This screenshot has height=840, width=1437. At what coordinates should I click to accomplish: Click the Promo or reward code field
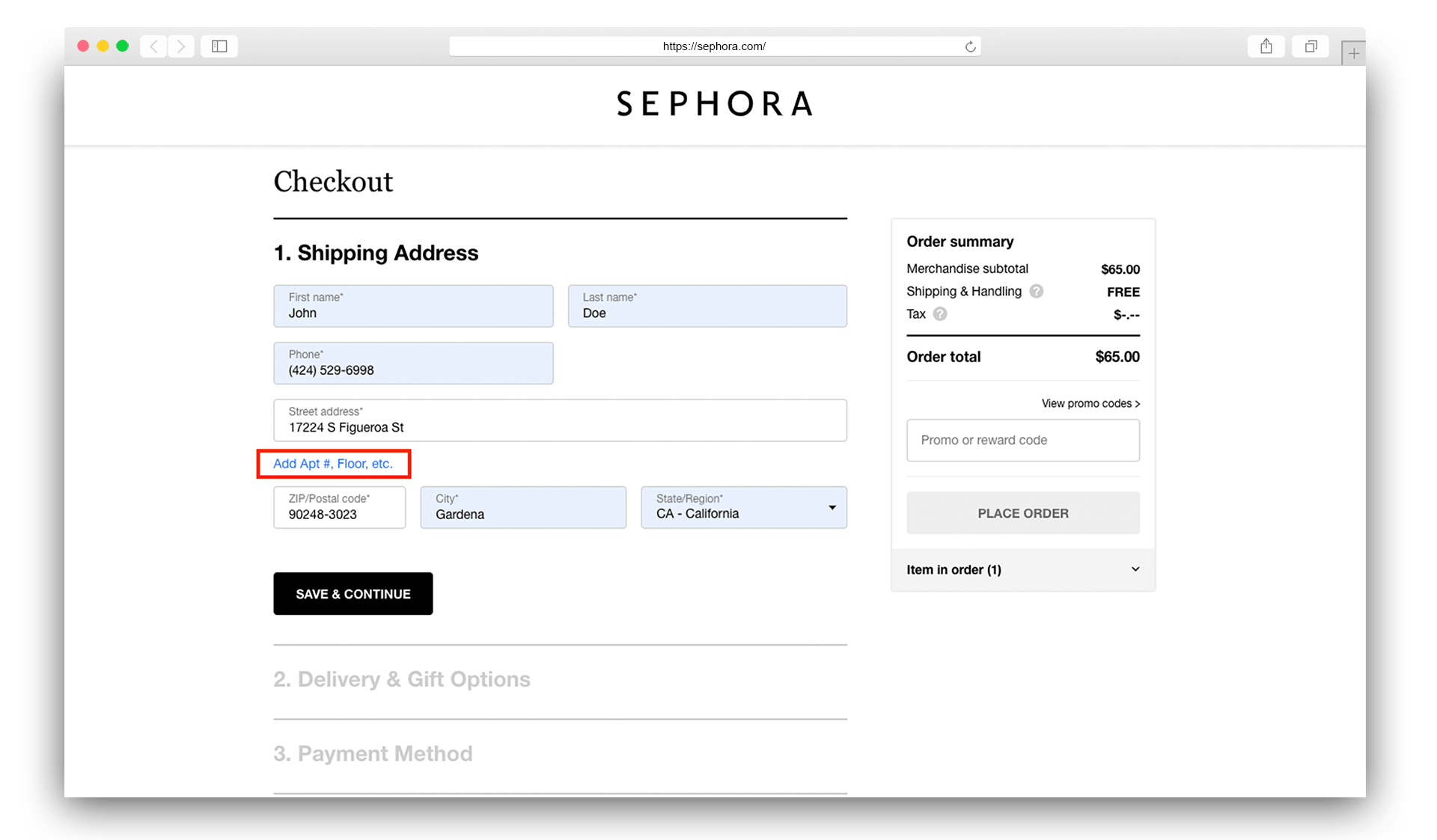tap(1022, 440)
